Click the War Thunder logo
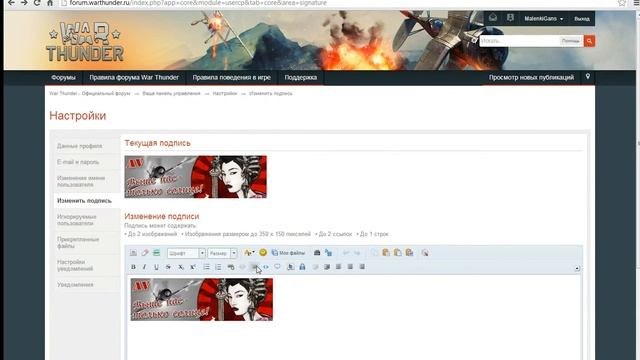 click(x=84, y=41)
